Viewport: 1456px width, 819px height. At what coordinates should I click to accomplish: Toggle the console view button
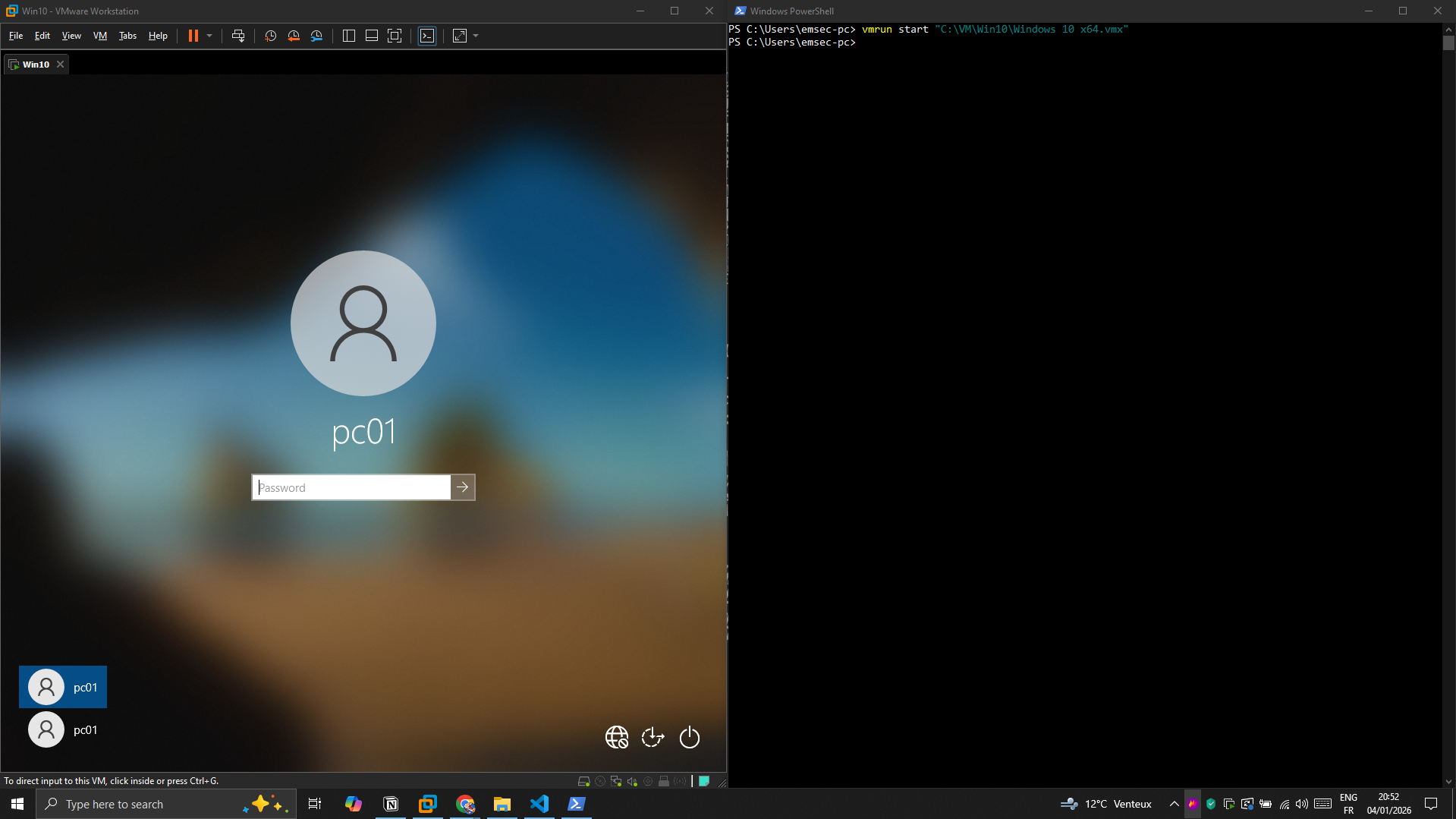(x=427, y=36)
